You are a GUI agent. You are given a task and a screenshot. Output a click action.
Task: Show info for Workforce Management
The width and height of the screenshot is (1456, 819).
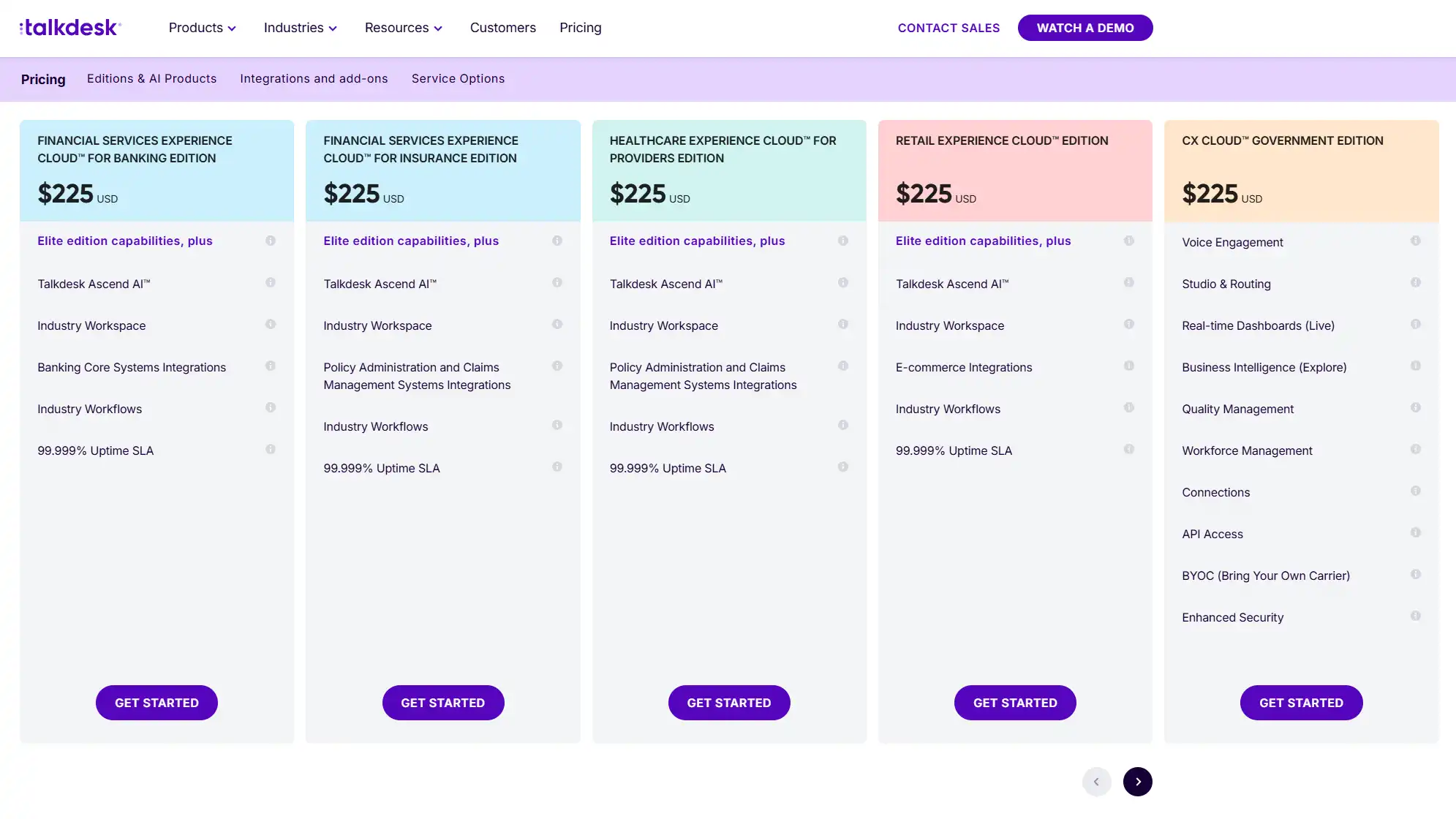click(1416, 449)
